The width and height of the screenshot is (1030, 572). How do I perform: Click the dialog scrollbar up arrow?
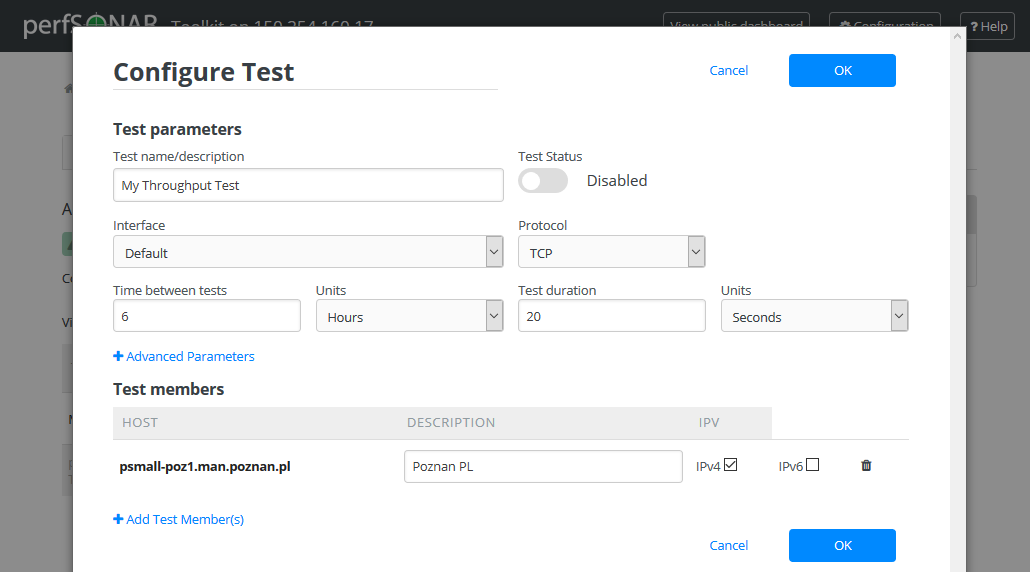tap(957, 37)
